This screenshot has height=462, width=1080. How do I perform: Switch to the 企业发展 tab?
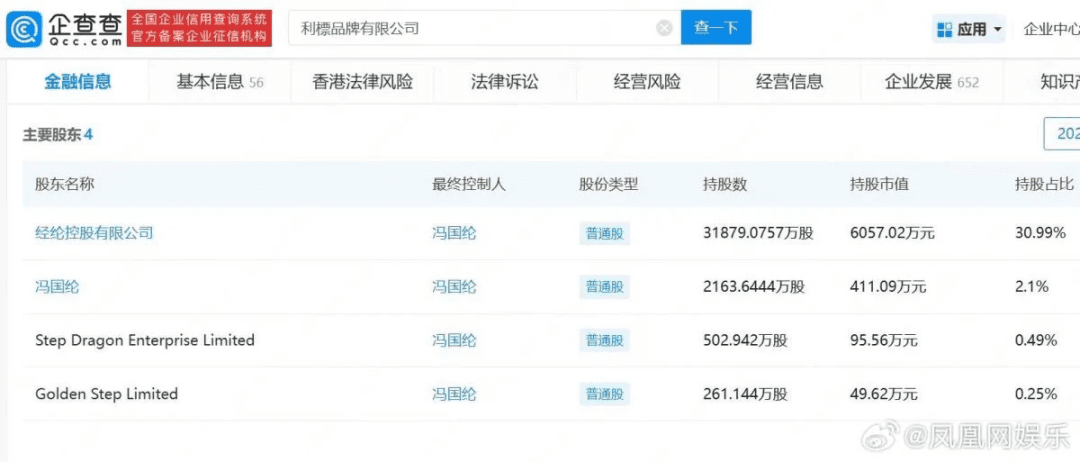tap(931, 82)
